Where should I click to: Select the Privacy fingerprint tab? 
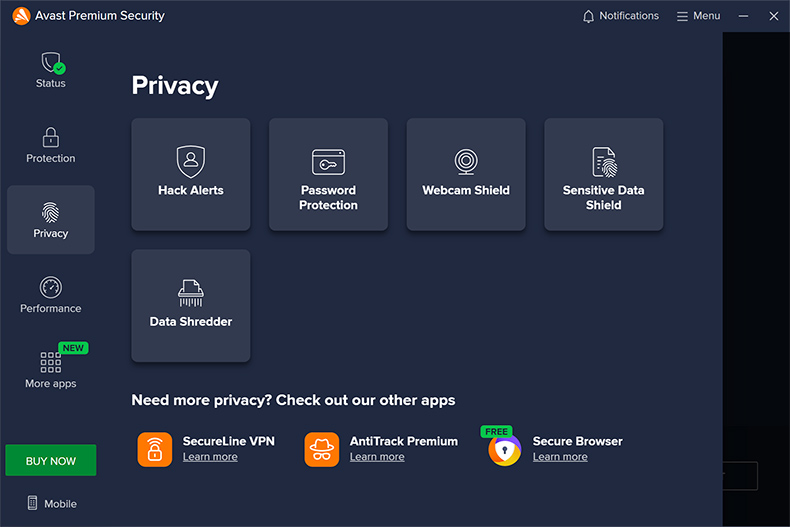50,220
